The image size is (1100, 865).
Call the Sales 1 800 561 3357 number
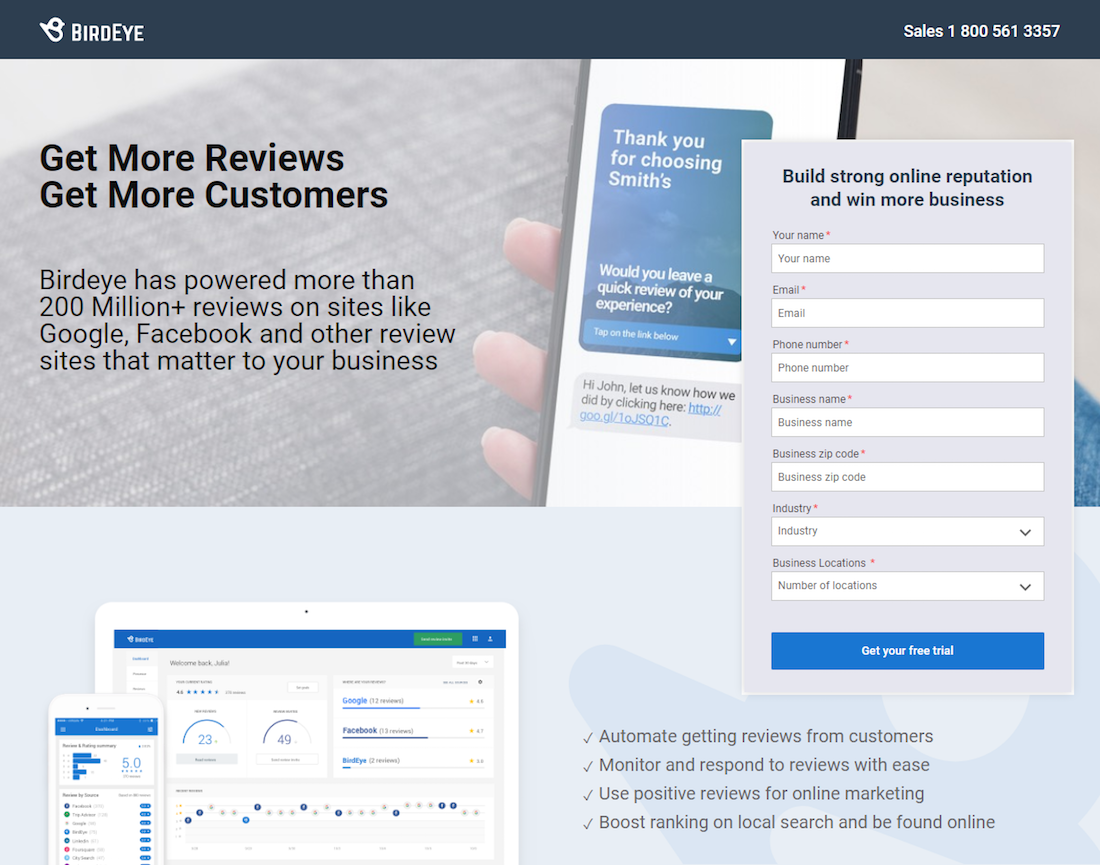click(981, 31)
